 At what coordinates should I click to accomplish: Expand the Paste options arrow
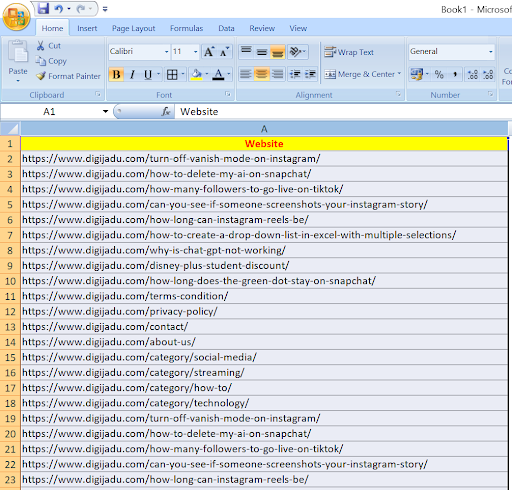click(18, 81)
